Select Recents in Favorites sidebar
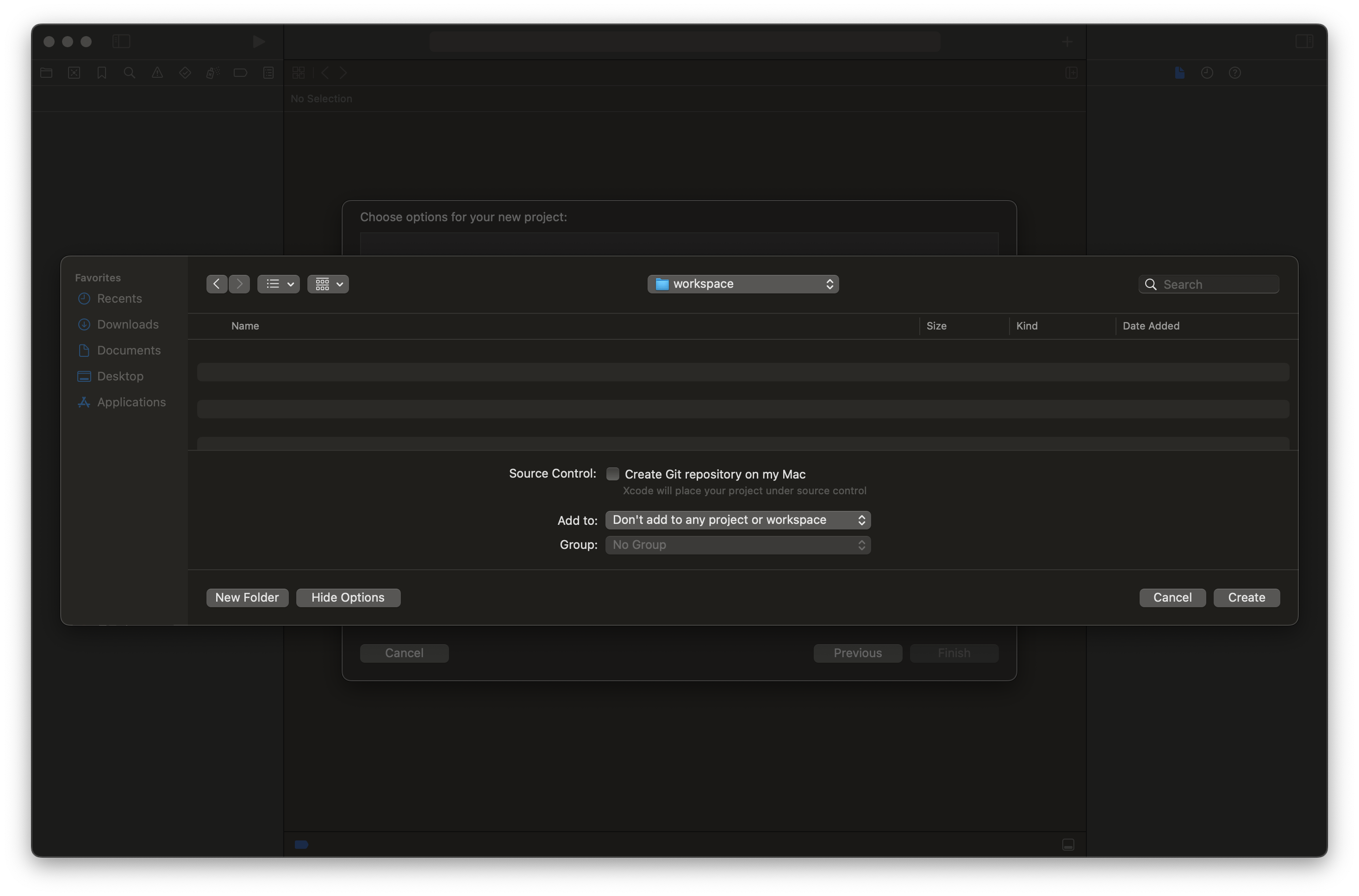Image resolution: width=1359 pixels, height=896 pixels. [x=119, y=299]
